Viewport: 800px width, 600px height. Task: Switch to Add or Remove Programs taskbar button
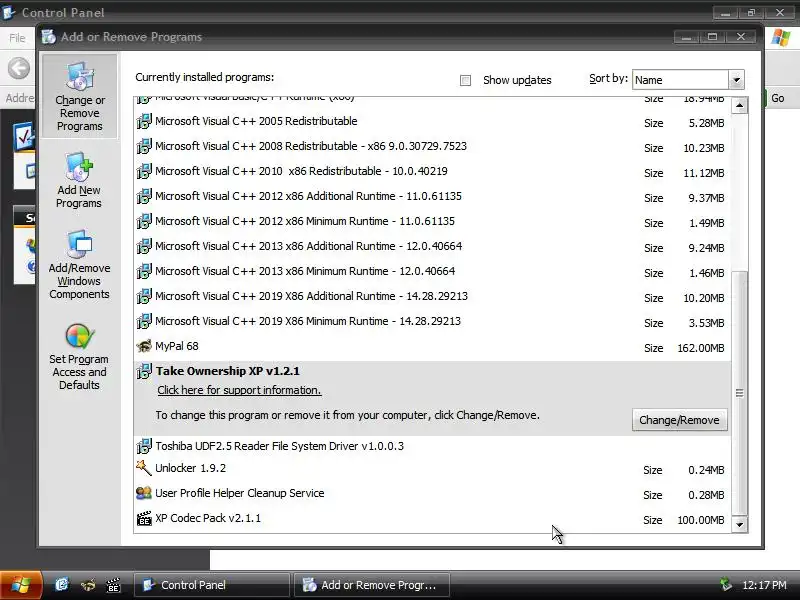pos(372,585)
